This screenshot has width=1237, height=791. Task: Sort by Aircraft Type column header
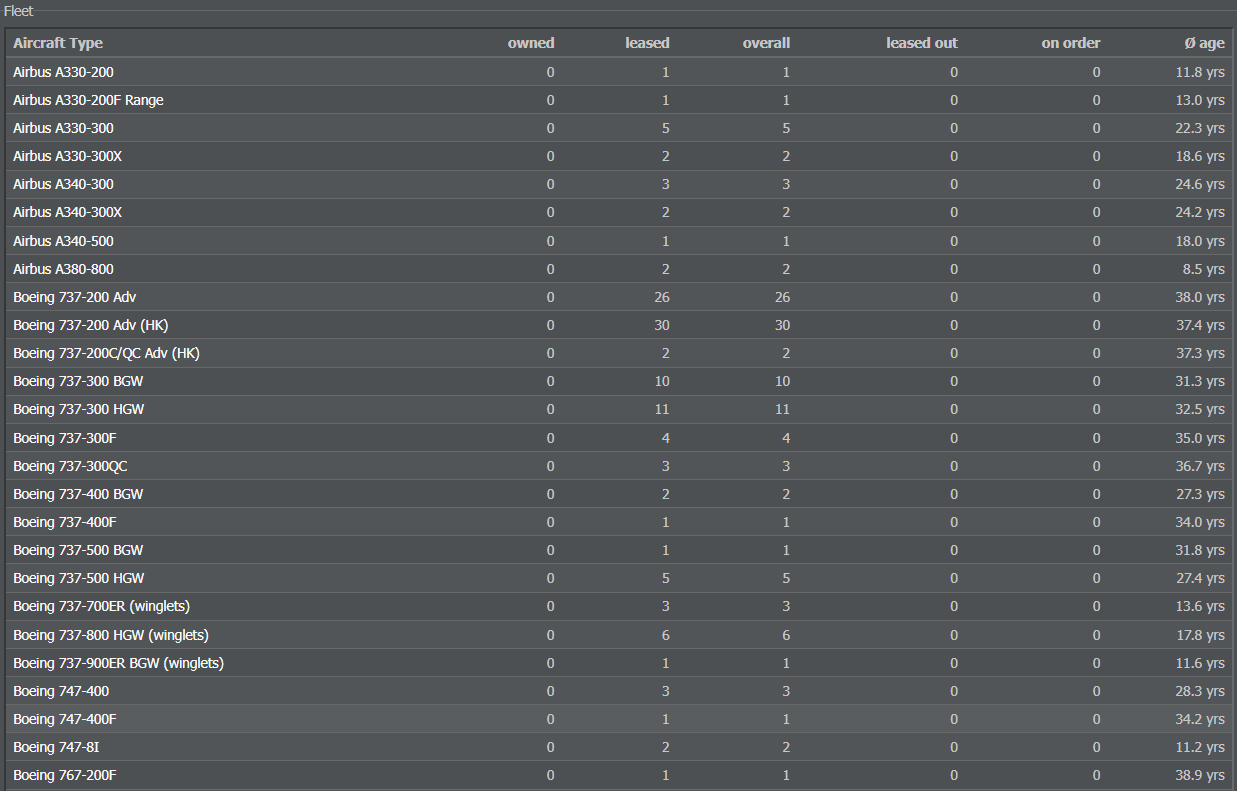point(58,43)
